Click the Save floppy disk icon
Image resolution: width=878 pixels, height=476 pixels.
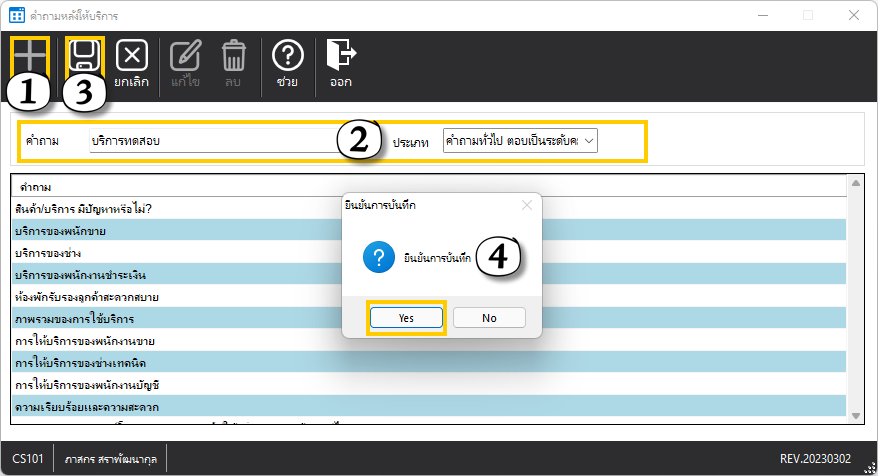(x=84, y=55)
